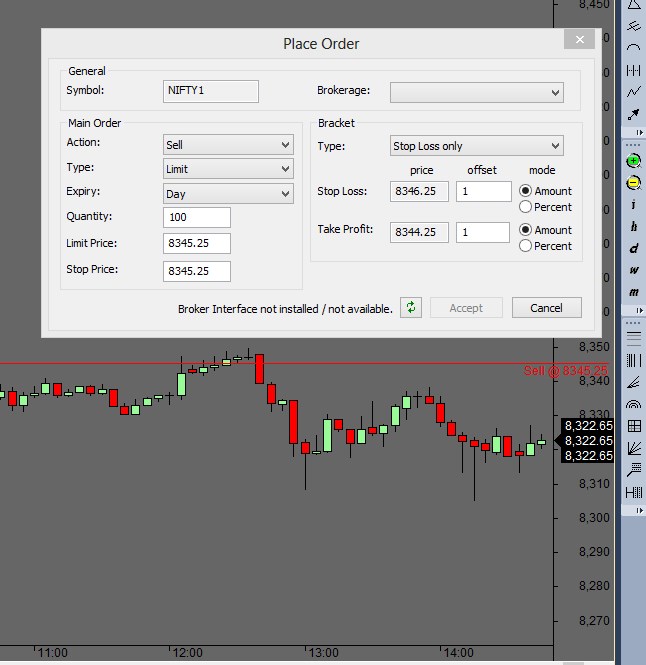Expand overflow arrow below interval toolbar

point(639,310)
